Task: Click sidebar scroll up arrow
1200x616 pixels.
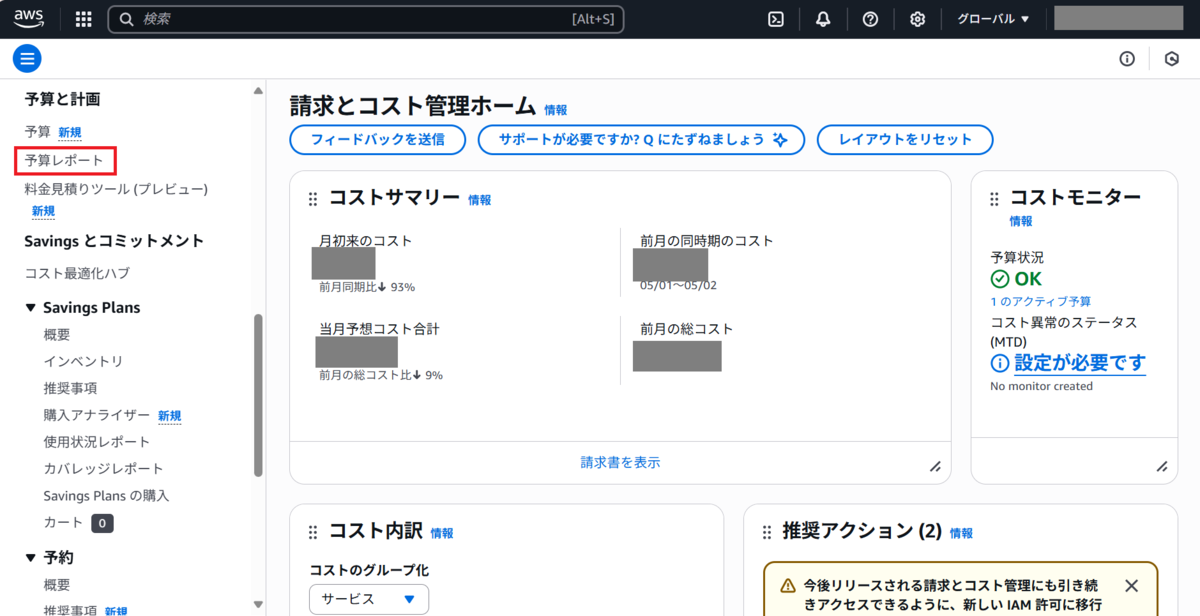Action: [x=259, y=91]
